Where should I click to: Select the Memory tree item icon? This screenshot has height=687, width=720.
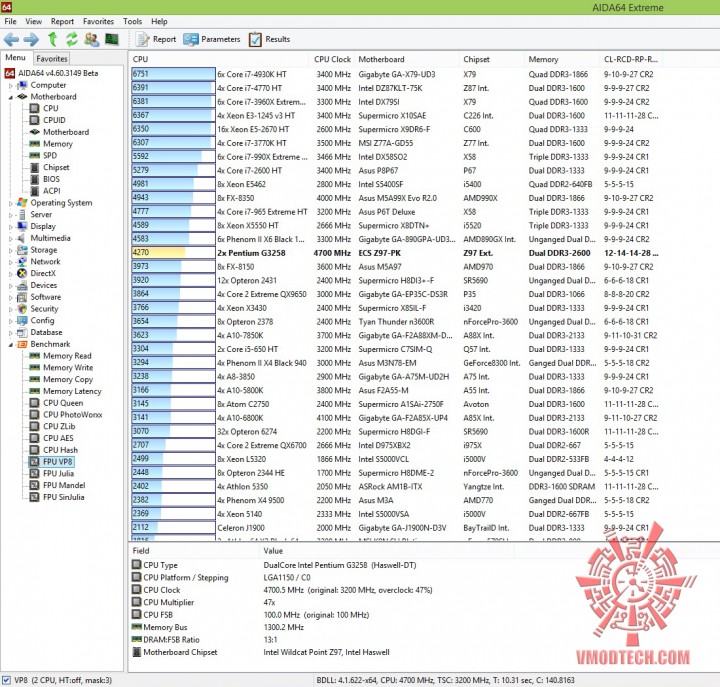pos(34,144)
